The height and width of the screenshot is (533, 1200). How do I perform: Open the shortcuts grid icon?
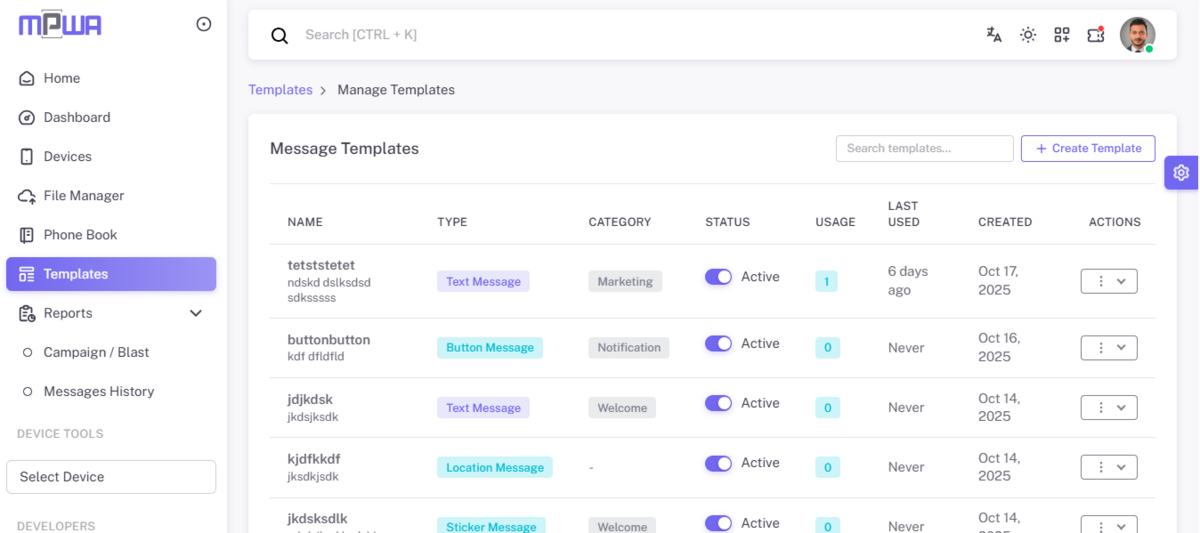pos(1062,35)
